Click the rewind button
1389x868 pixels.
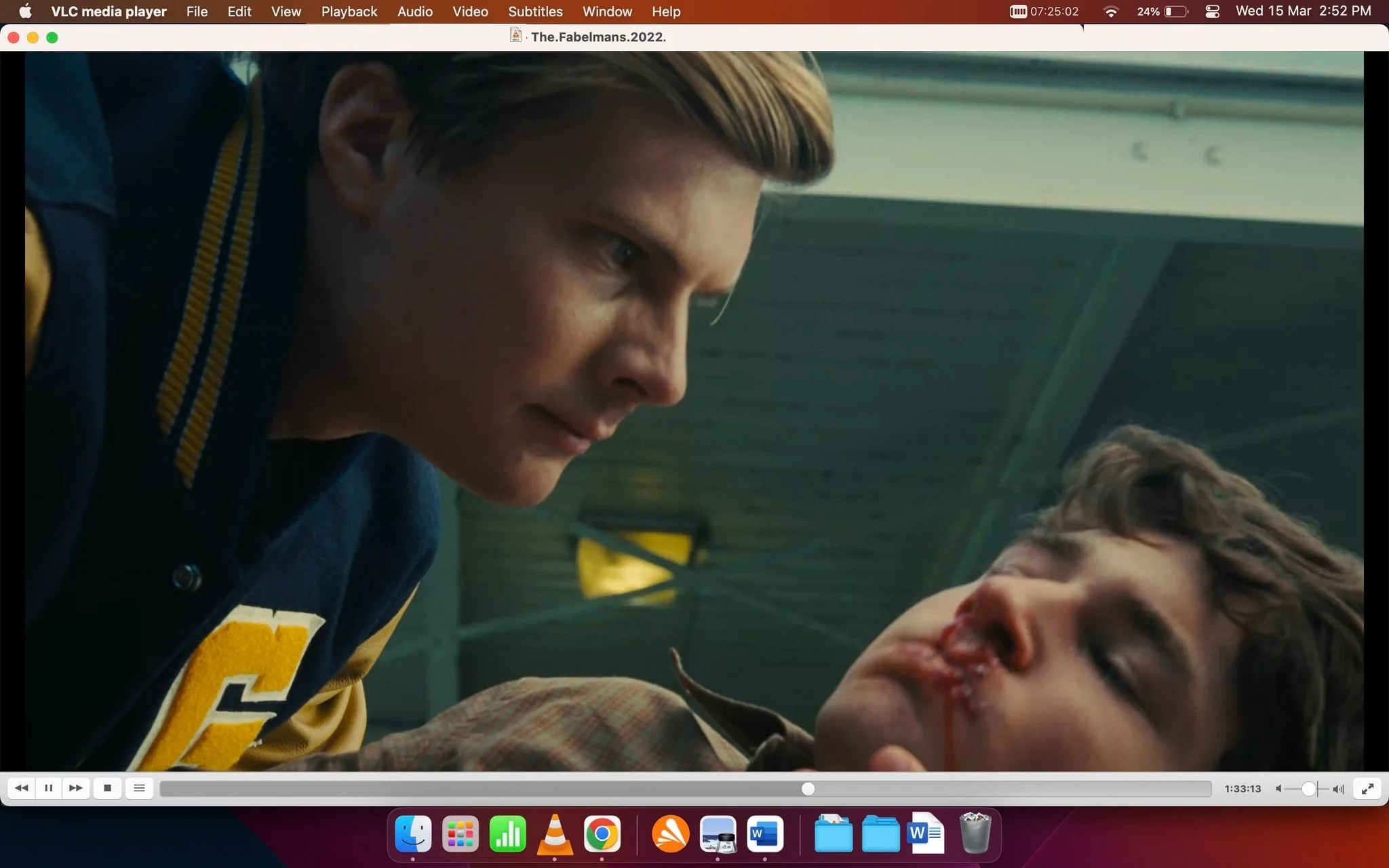click(22, 788)
